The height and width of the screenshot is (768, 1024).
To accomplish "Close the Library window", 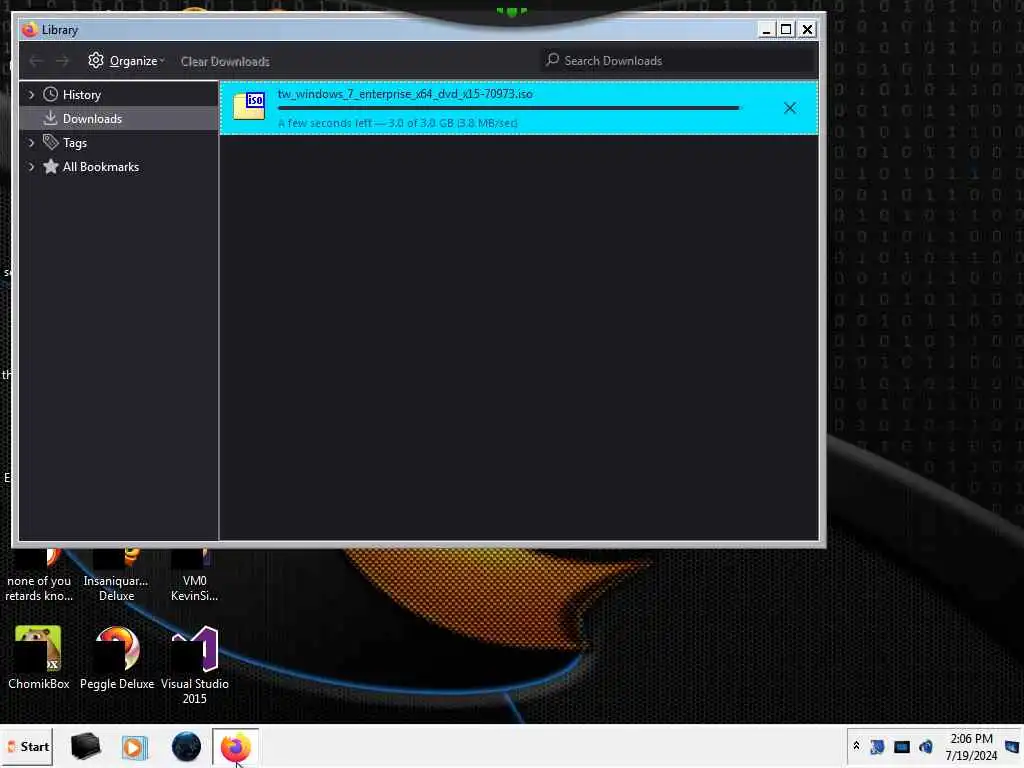I will click(807, 29).
